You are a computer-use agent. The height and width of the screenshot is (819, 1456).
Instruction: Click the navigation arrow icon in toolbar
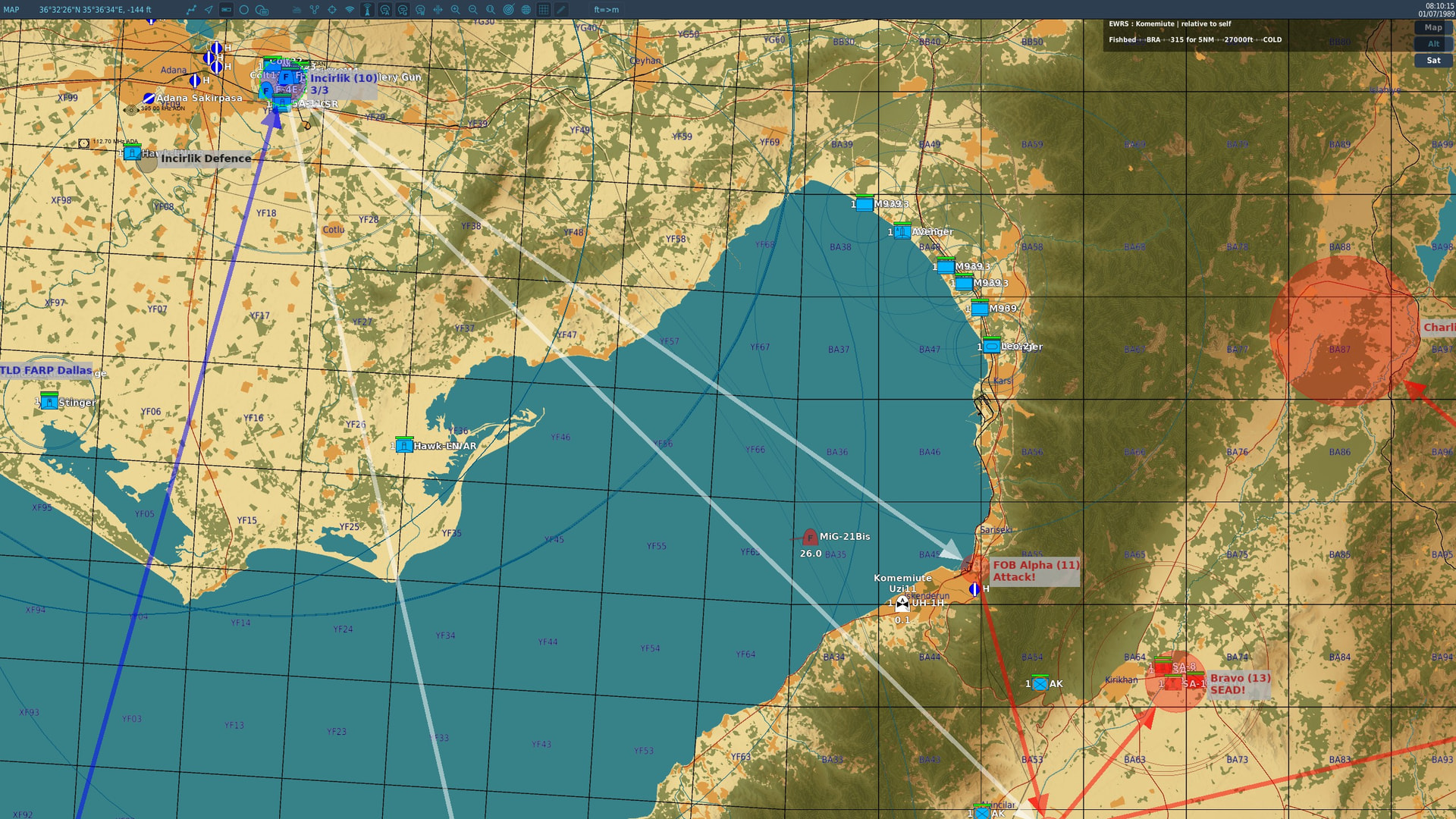[209, 10]
